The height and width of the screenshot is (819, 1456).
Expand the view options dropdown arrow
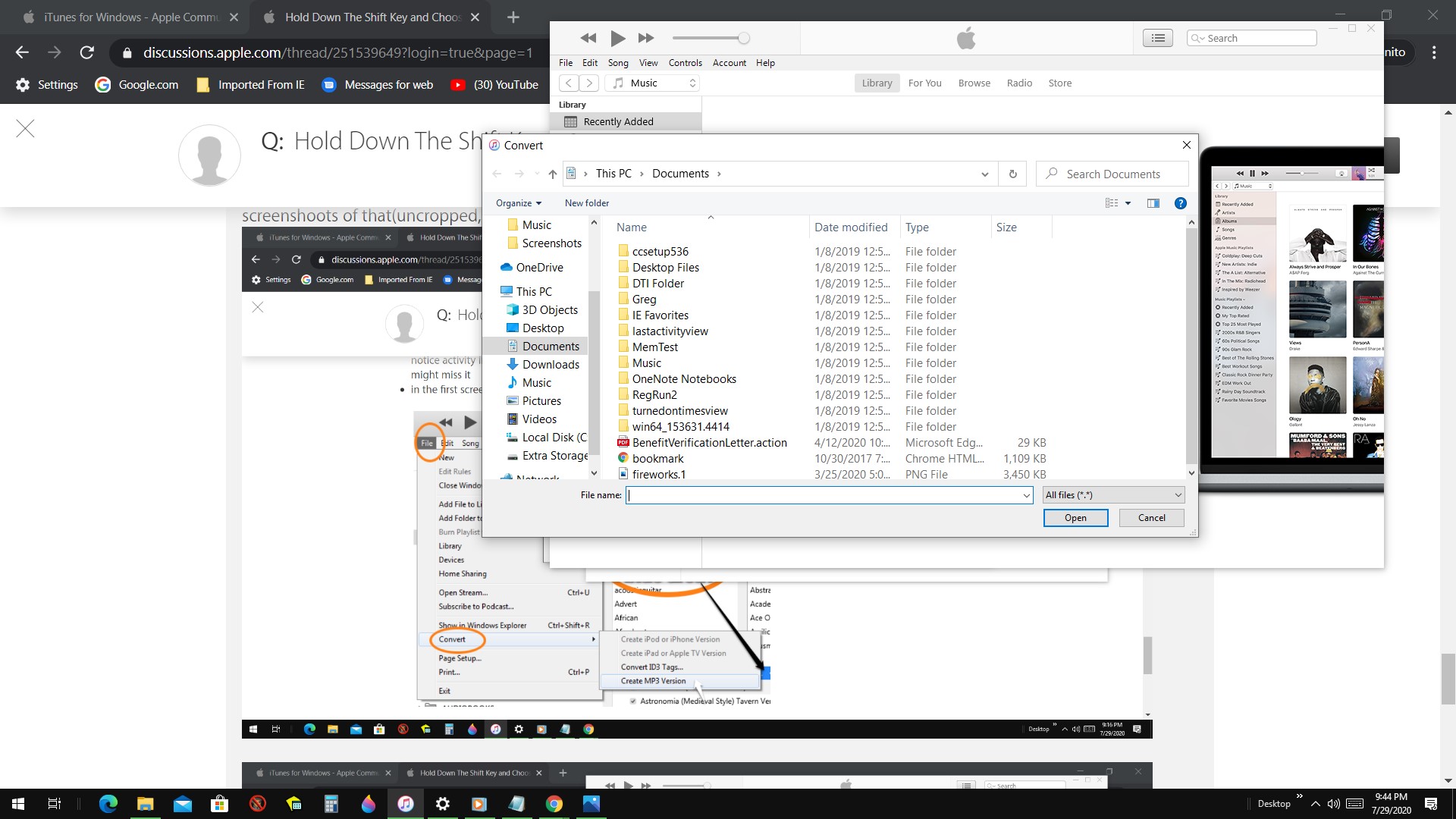point(1128,203)
